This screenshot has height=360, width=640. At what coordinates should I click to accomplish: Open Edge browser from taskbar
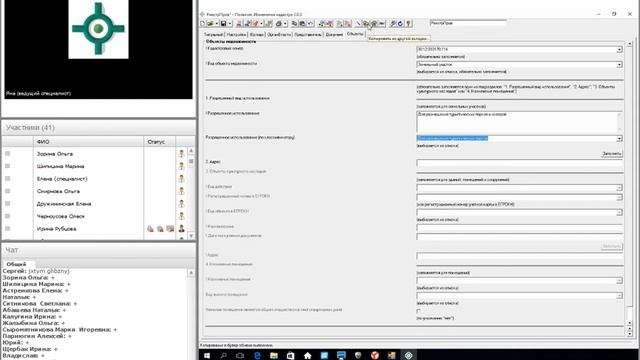tap(257, 356)
